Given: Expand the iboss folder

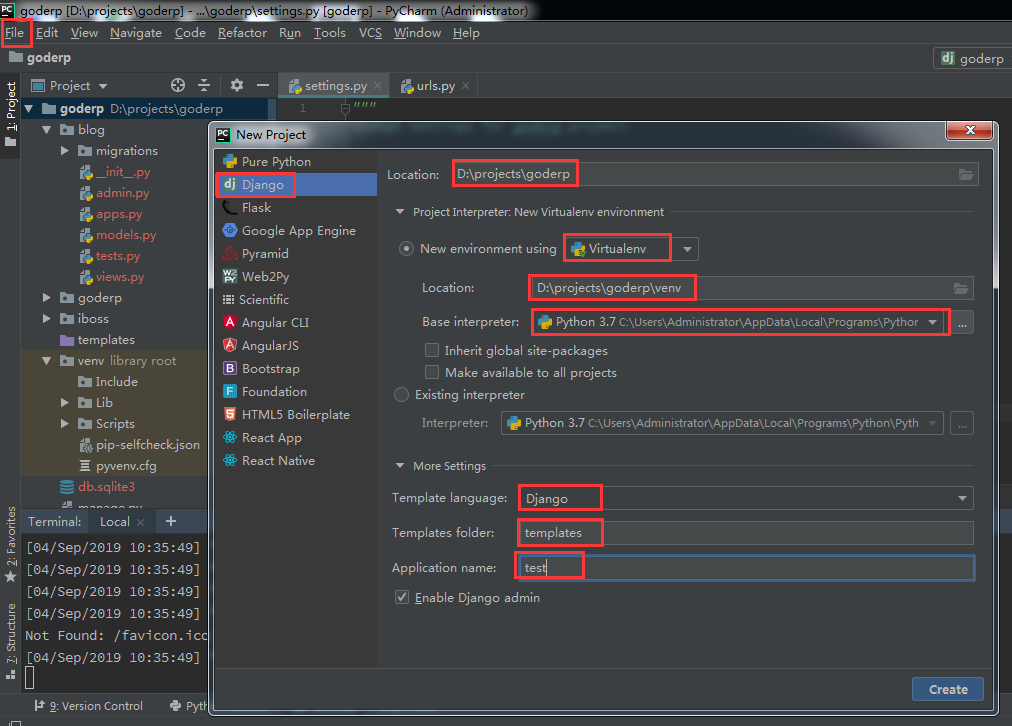Looking at the screenshot, I should pyautogui.click(x=46, y=318).
